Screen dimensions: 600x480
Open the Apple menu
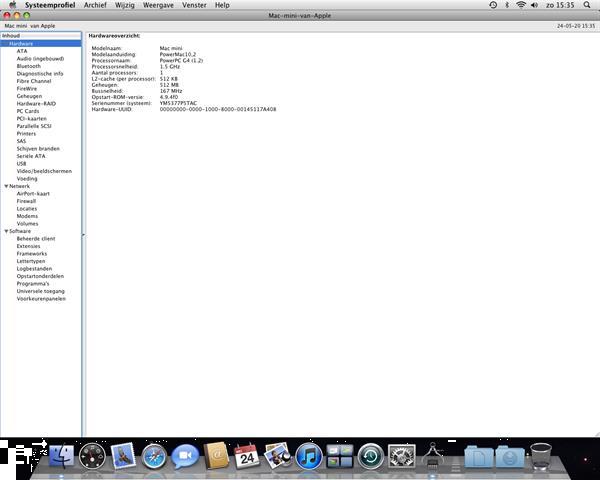(13, 5)
